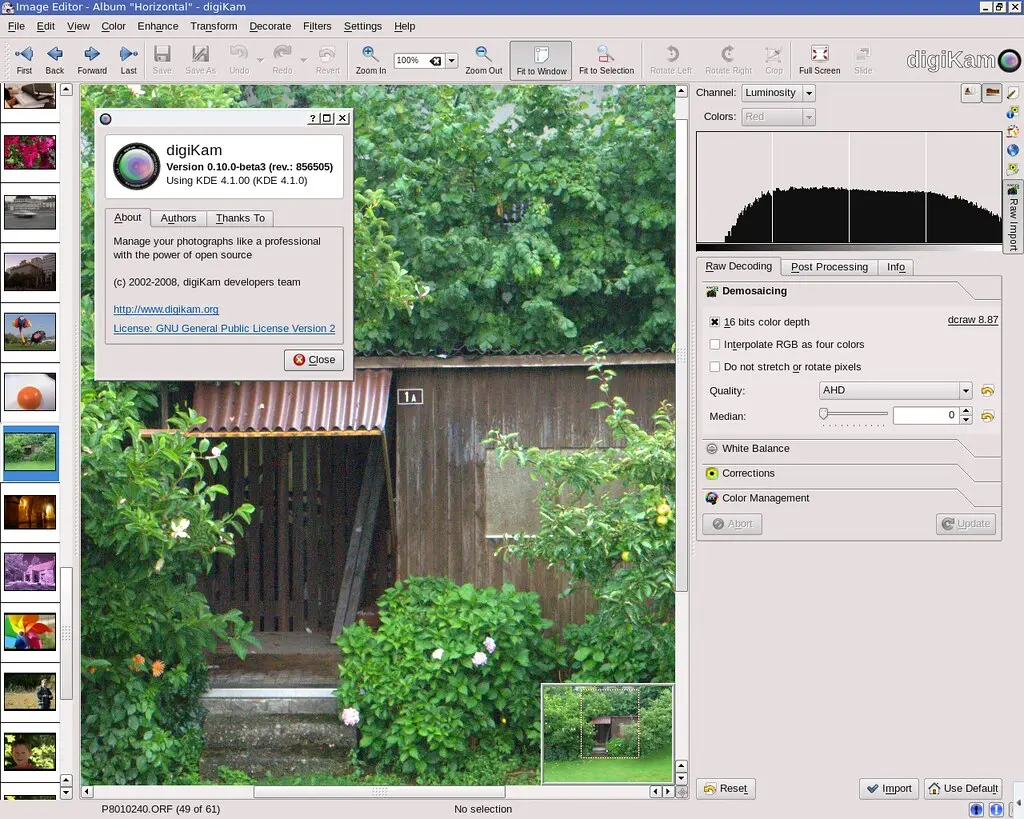Image resolution: width=1024 pixels, height=819 pixels.
Task: Activate Fit to Window view
Action: tap(540, 58)
